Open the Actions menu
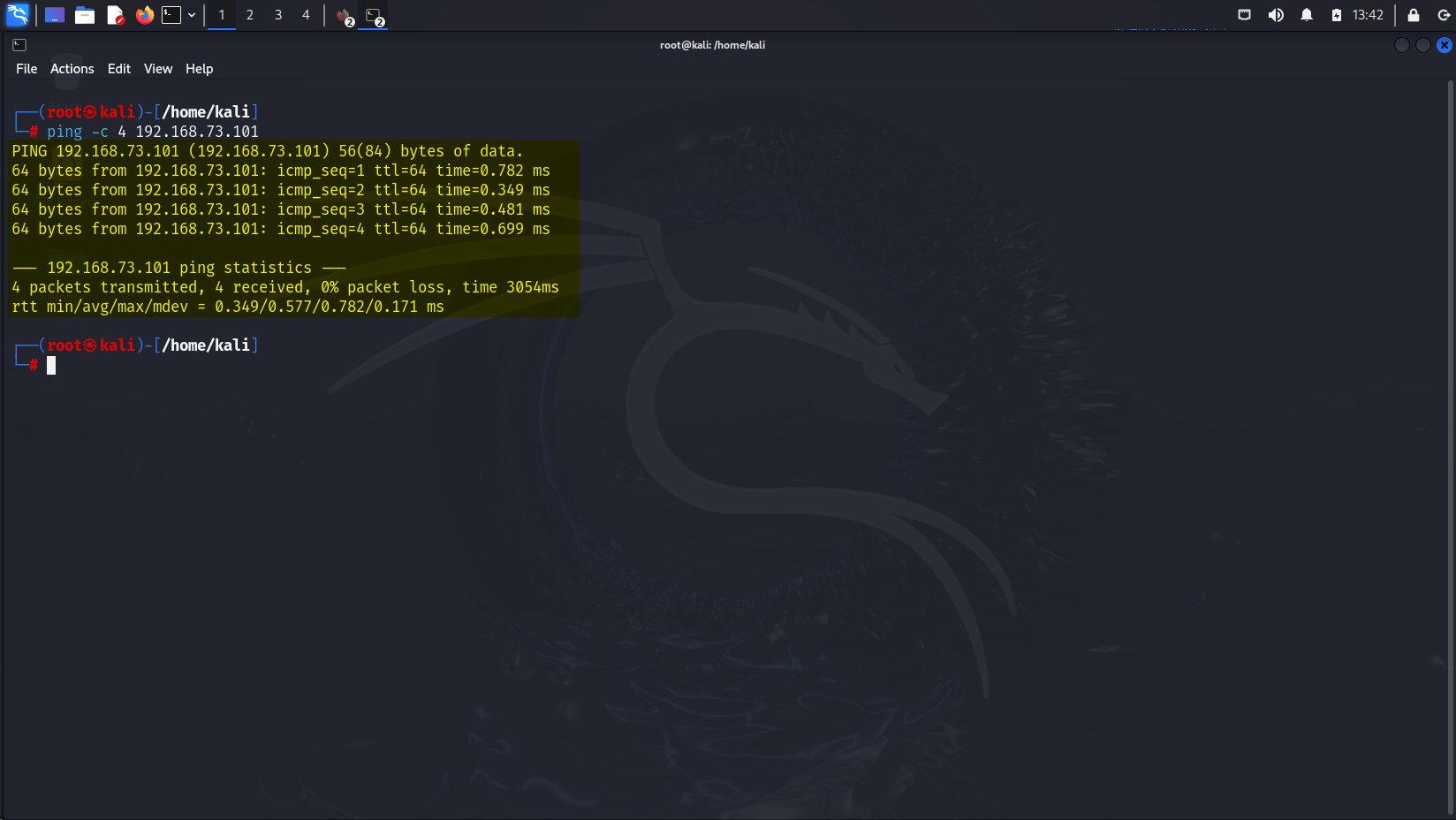Image resolution: width=1456 pixels, height=820 pixels. click(72, 68)
